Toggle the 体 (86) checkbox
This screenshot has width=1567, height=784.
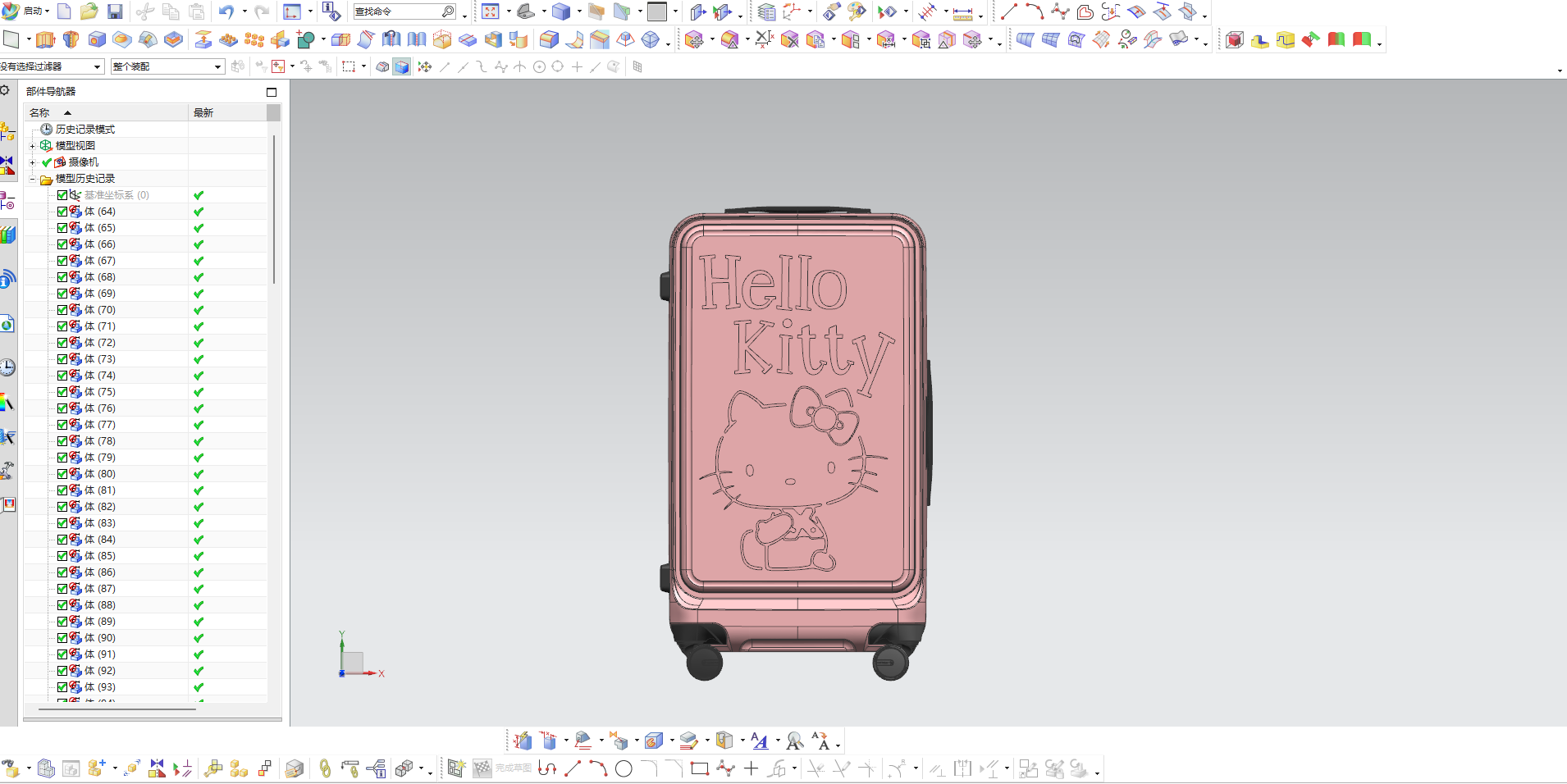(x=62, y=572)
